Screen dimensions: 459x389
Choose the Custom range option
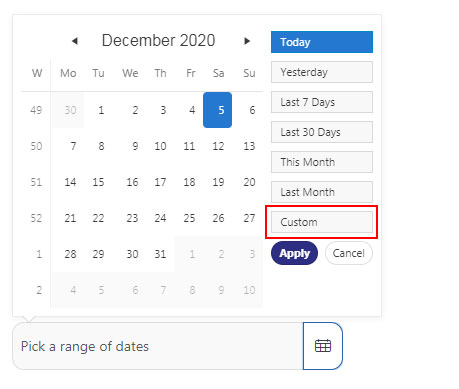pyautogui.click(x=322, y=222)
